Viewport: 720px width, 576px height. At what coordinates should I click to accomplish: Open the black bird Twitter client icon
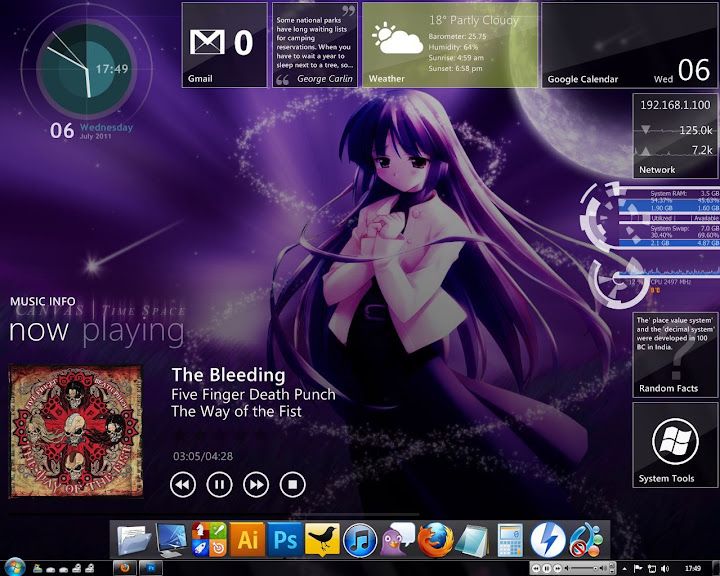point(322,539)
